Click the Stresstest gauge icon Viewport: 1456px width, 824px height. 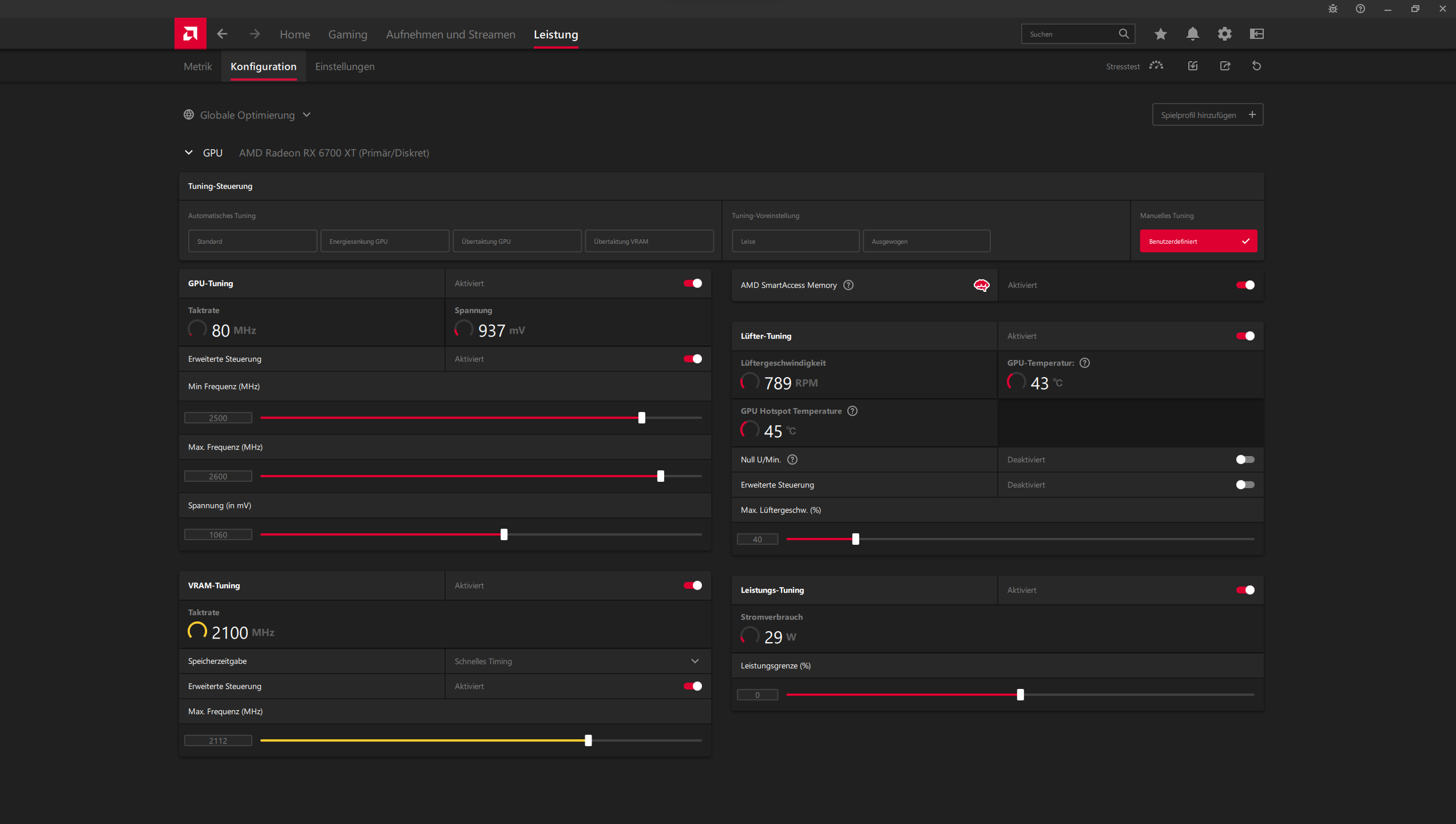(x=1156, y=66)
